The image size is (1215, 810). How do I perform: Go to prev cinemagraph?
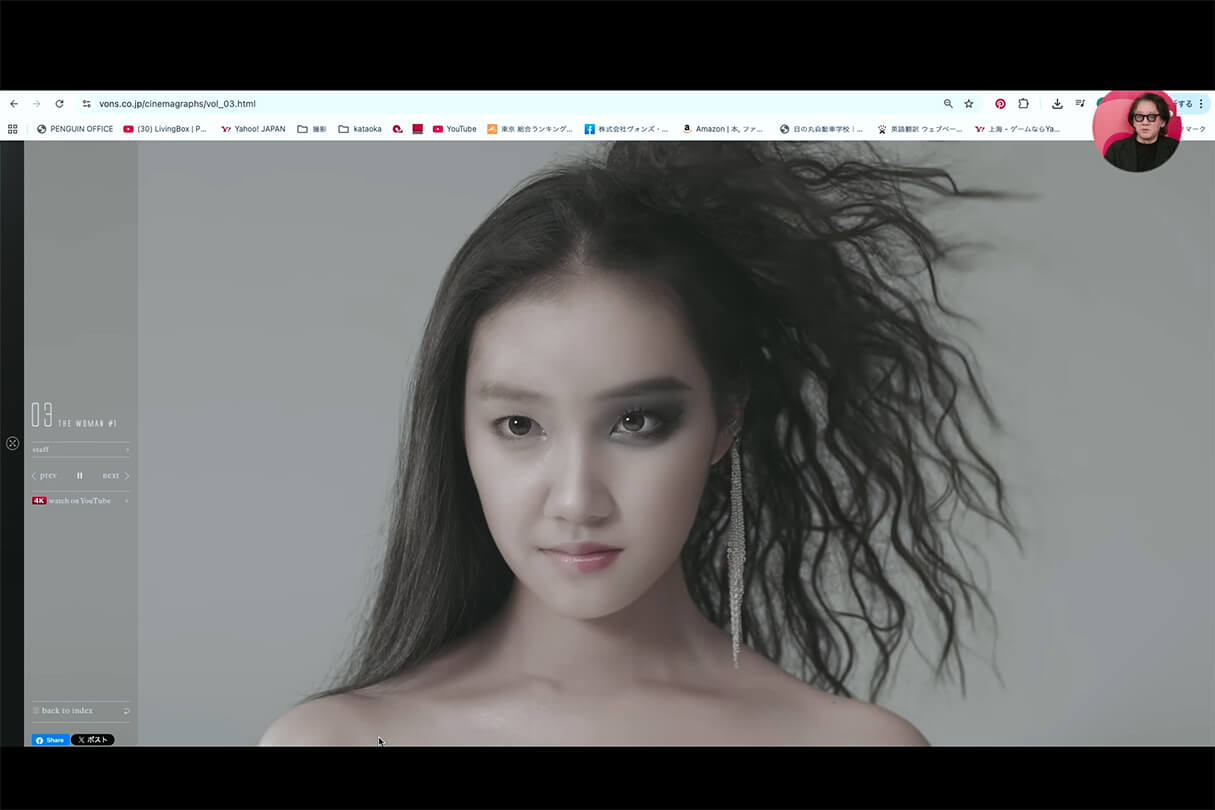(x=44, y=476)
